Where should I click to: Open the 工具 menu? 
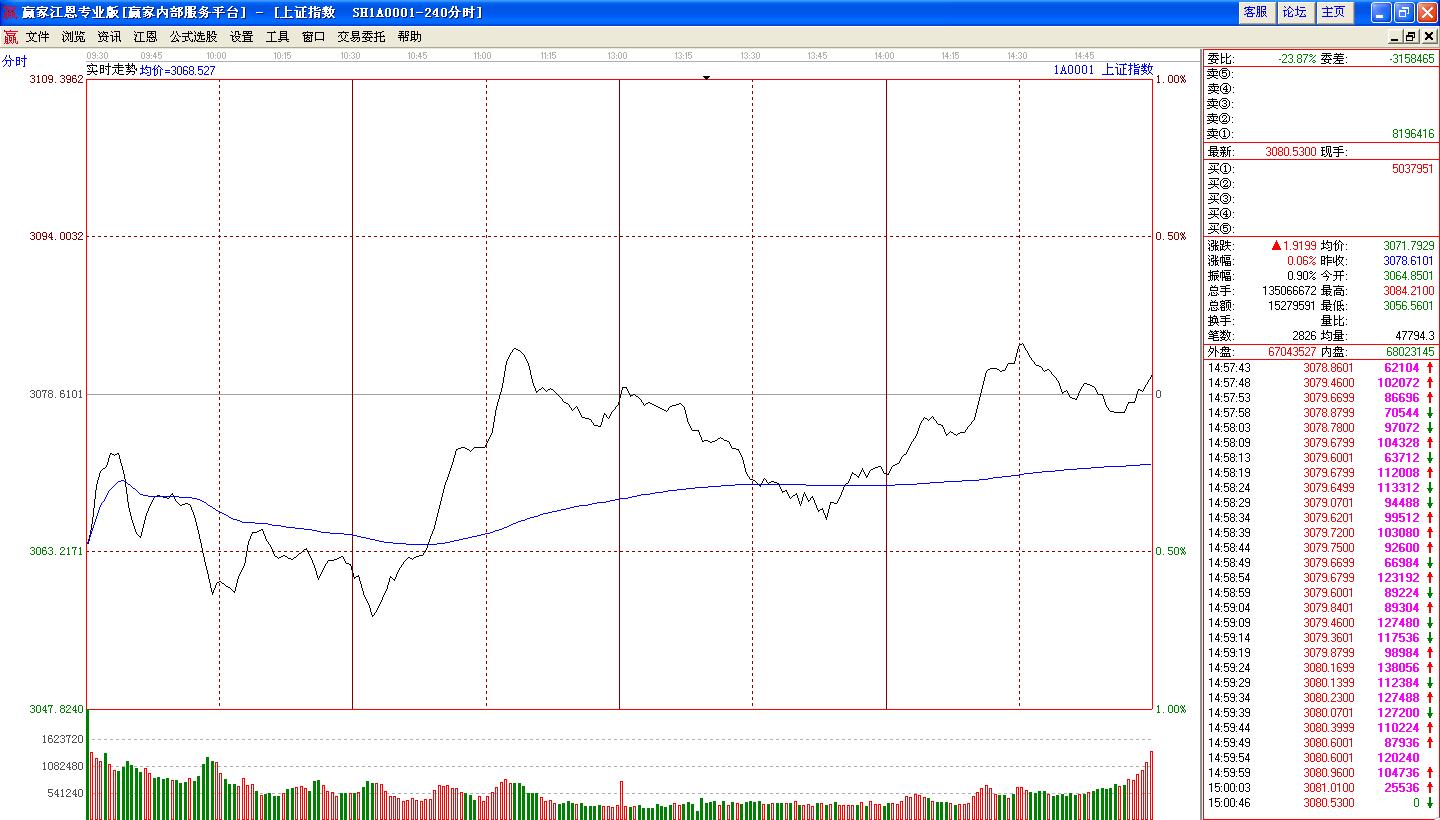coord(278,37)
